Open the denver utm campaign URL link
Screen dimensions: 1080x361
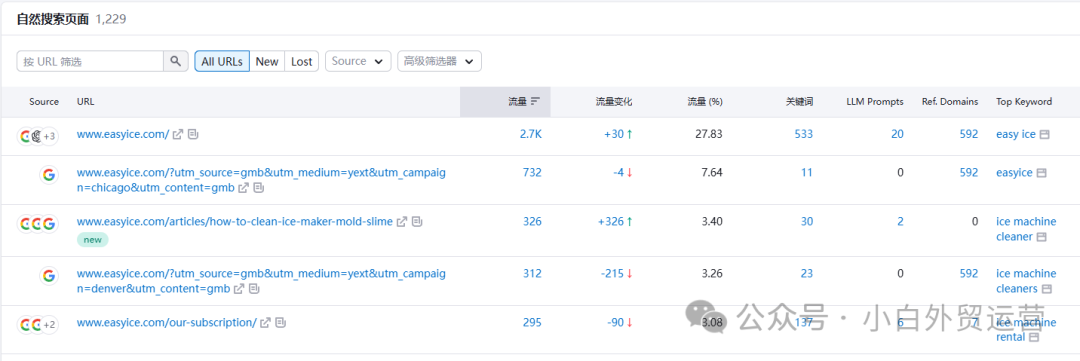(x=261, y=281)
